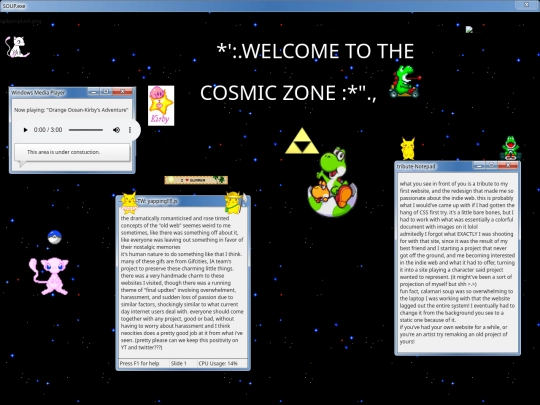Click the blue Great Ball icon
This screenshot has height=405, width=540.
(54, 237)
